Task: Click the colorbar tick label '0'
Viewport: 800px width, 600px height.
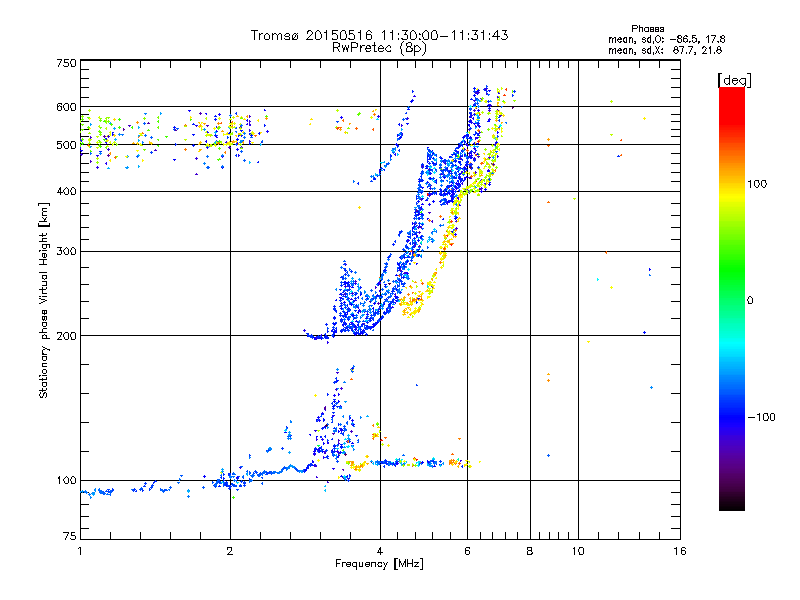Action: (750, 301)
